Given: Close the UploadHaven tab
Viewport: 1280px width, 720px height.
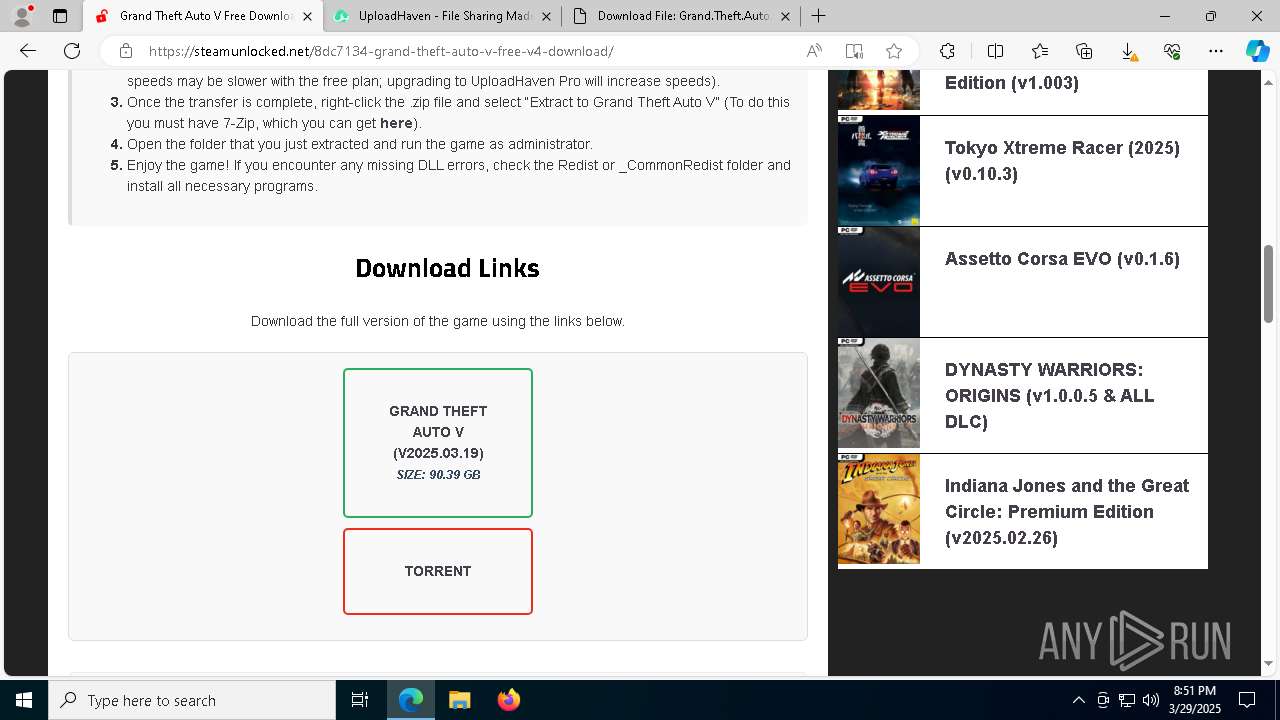Looking at the screenshot, I should coord(546,16).
